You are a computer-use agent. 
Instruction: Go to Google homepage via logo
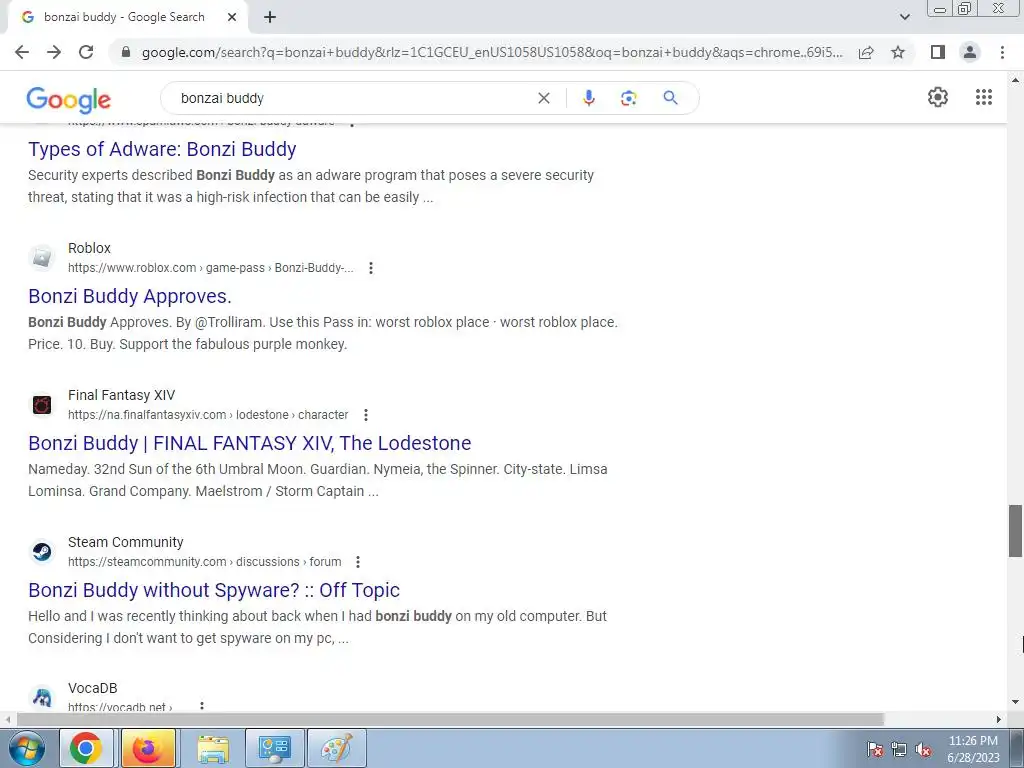69,99
